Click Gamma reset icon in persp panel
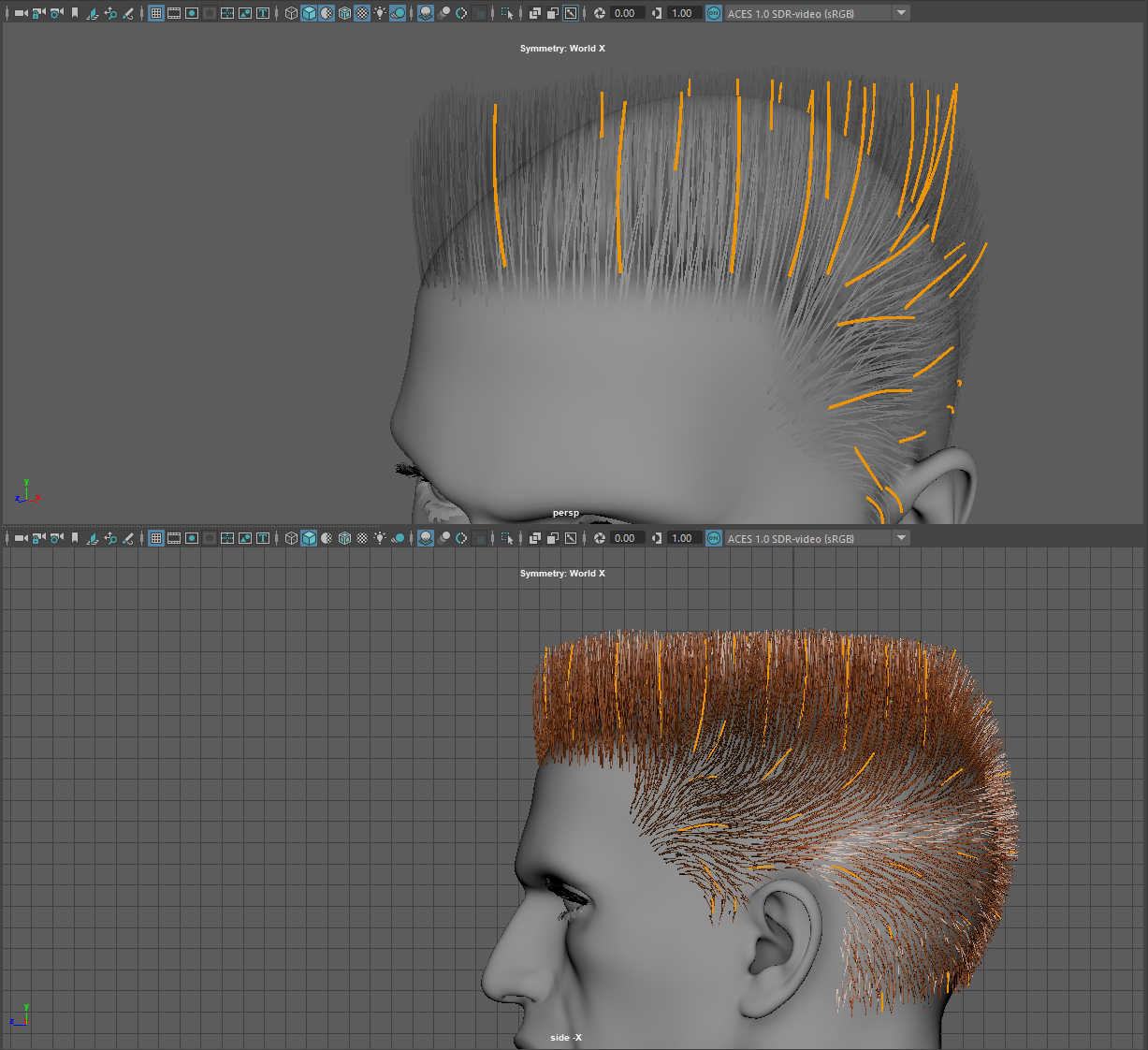The width and height of the screenshot is (1148, 1050). [657, 13]
